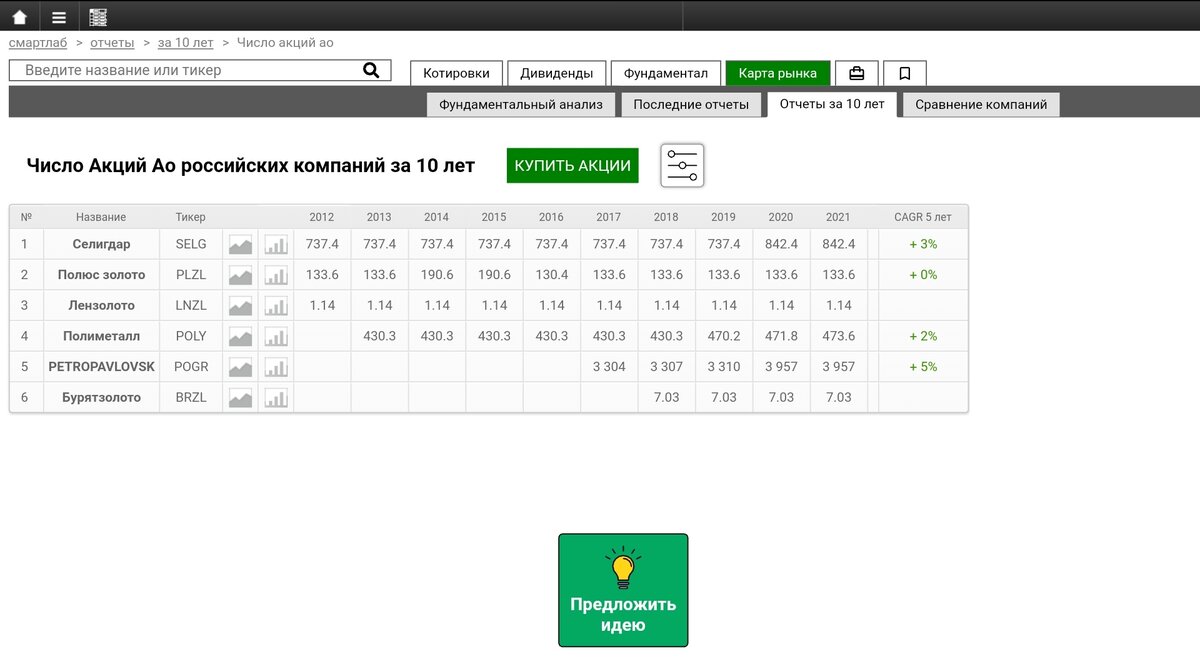Open the Дивиденды tab
This screenshot has height=669, width=1200.
click(x=556, y=73)
